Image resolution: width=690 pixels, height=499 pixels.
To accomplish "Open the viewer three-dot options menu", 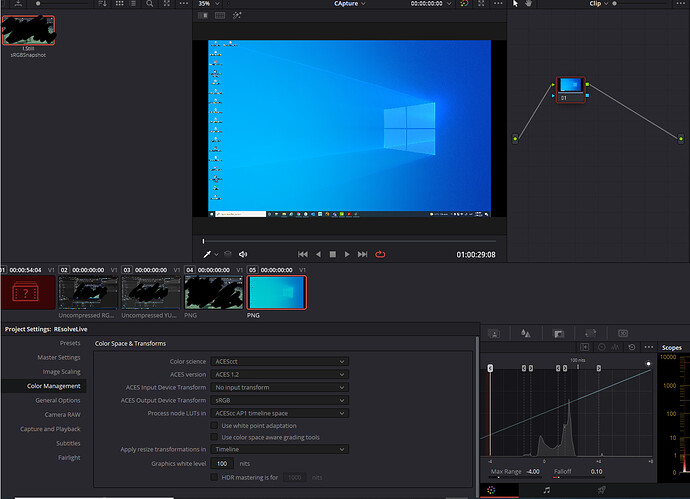I will 498,4.
